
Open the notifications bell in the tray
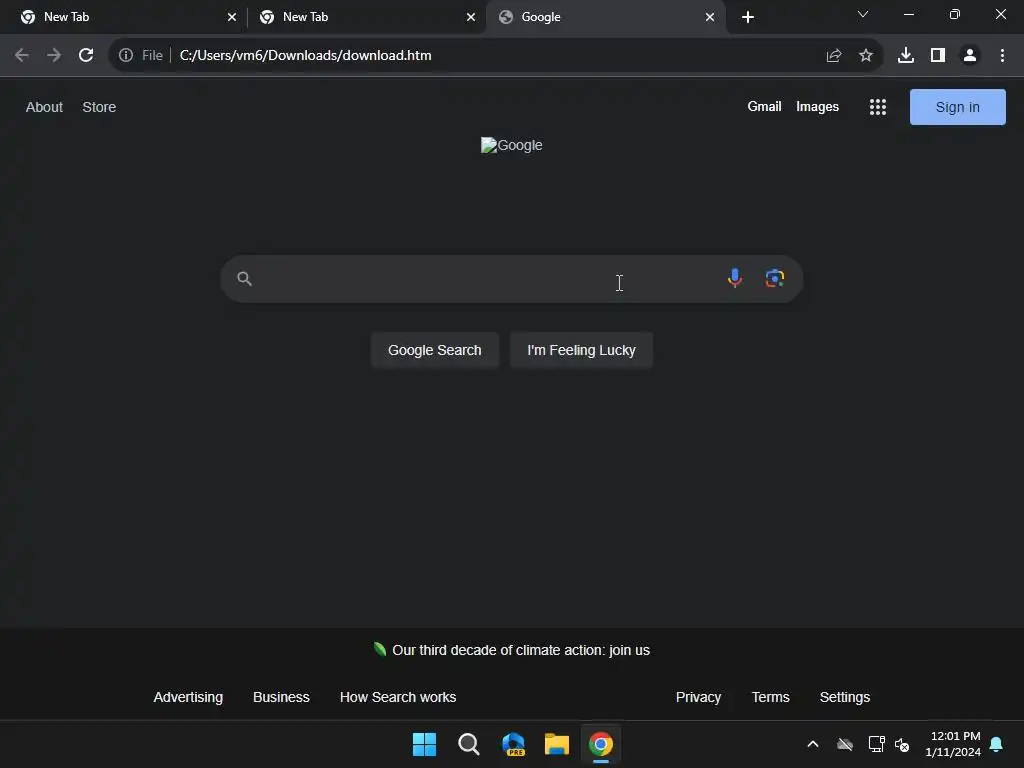click(x=997, y=744)
